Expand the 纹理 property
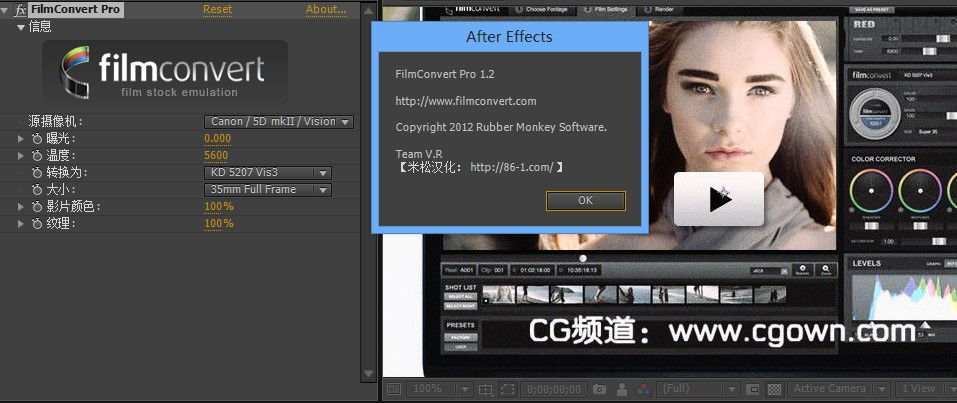This screenshot has width=957, height=403. (21, 224)
